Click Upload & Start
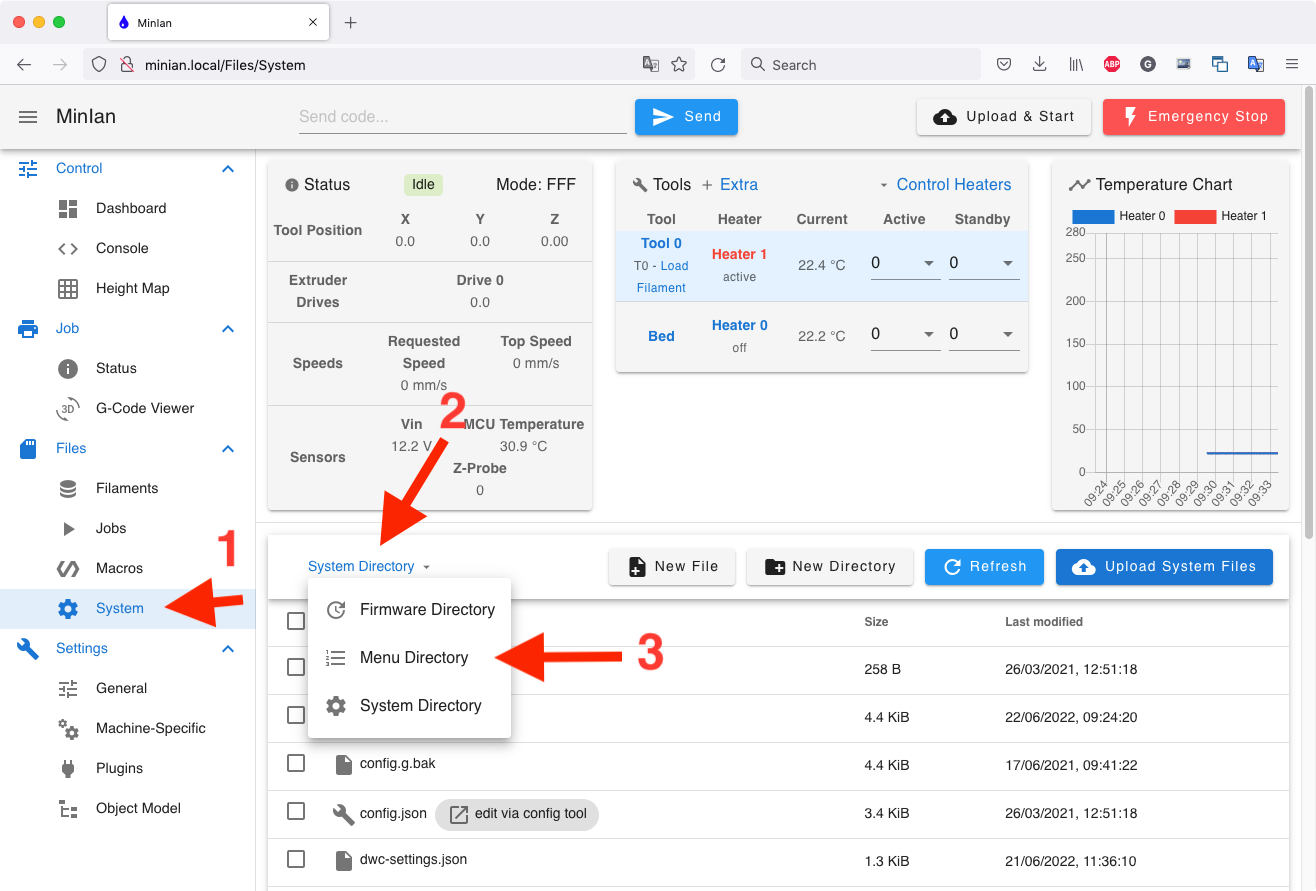 point(1003,117)
